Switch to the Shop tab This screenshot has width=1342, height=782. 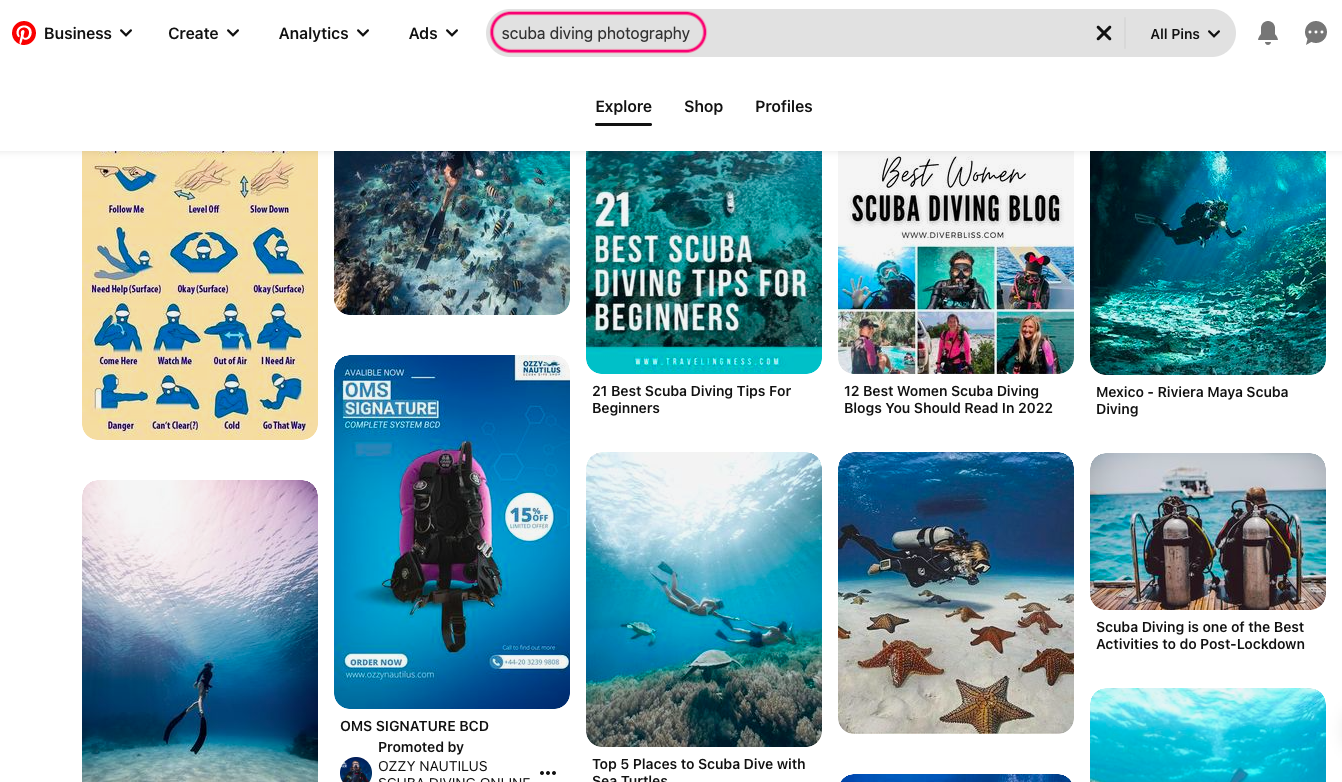click(703, 106)
